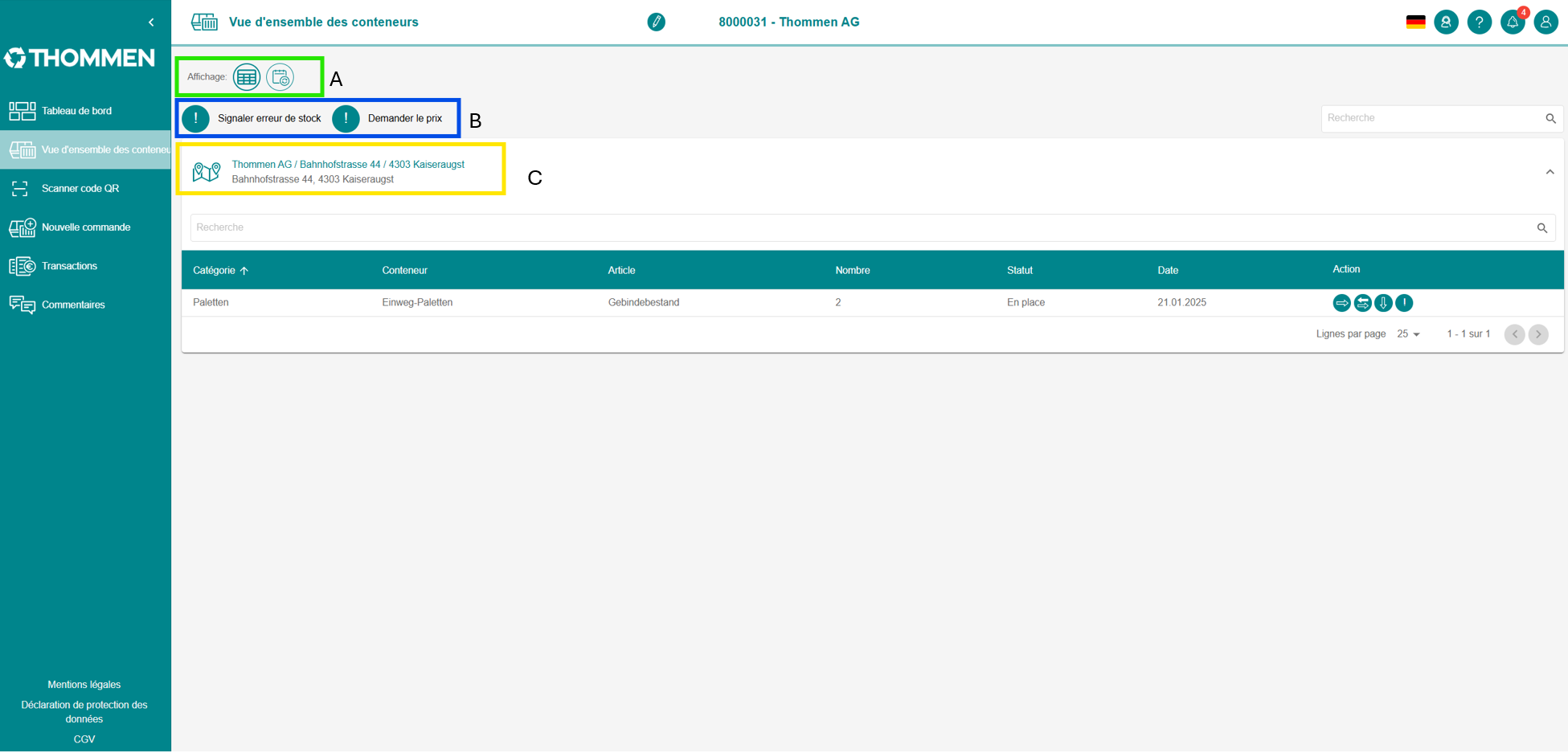This screenshot has width=1568, height=753.
Task: Open notifications bell with 4 alerts
Action: point(1513,22)
